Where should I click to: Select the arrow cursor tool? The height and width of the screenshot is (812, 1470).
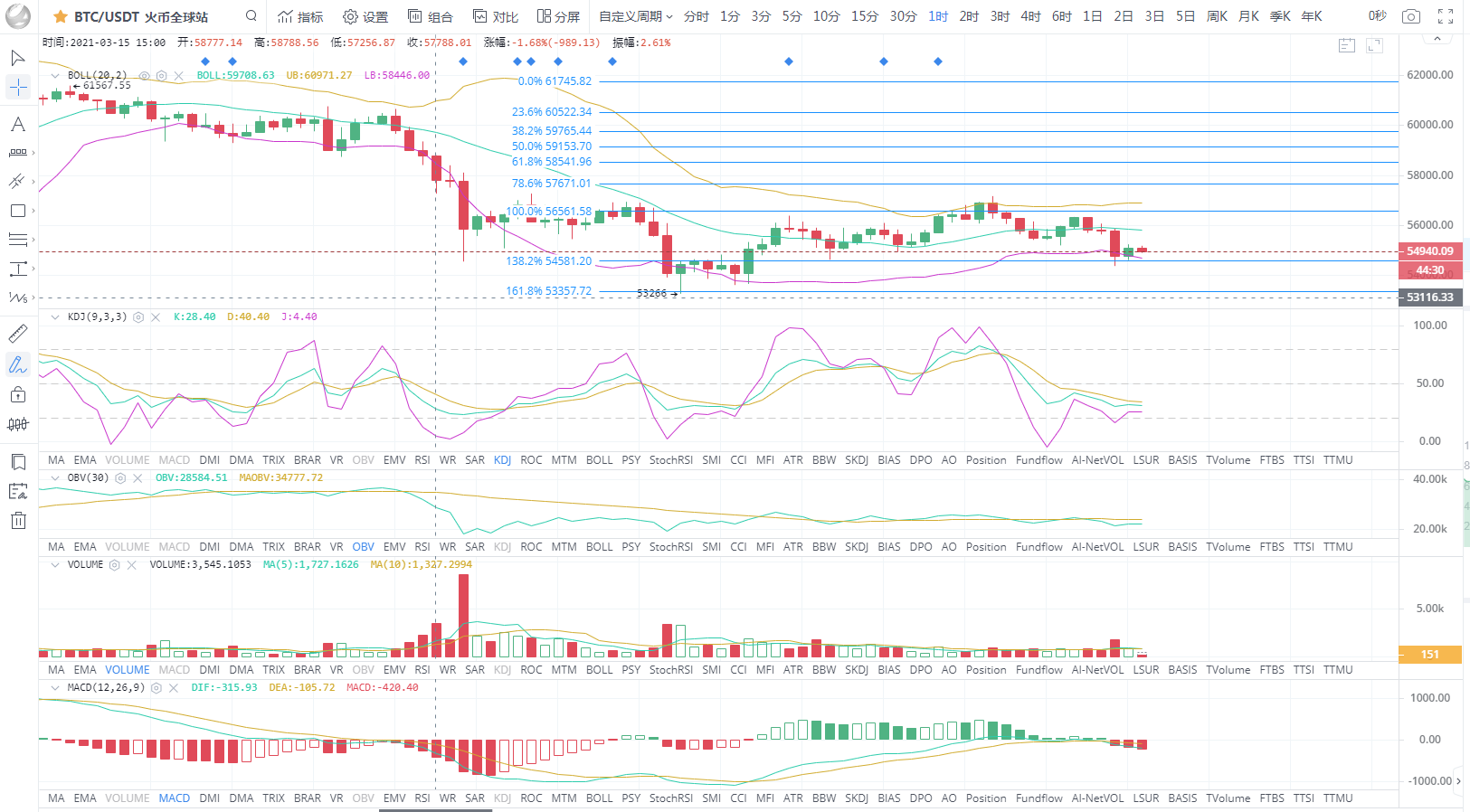(18, 58)
